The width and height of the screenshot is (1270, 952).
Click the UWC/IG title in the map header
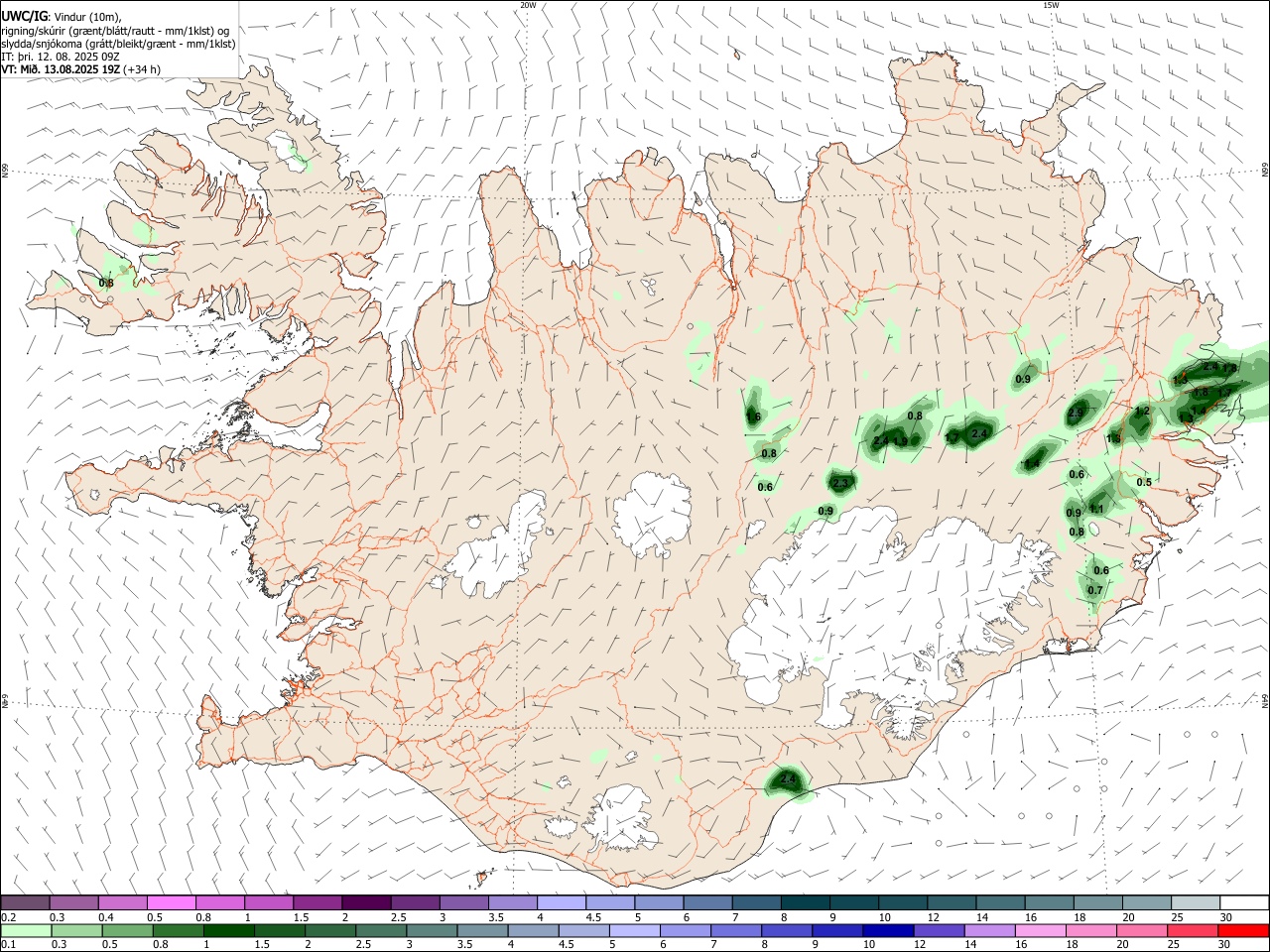(24, 16)
